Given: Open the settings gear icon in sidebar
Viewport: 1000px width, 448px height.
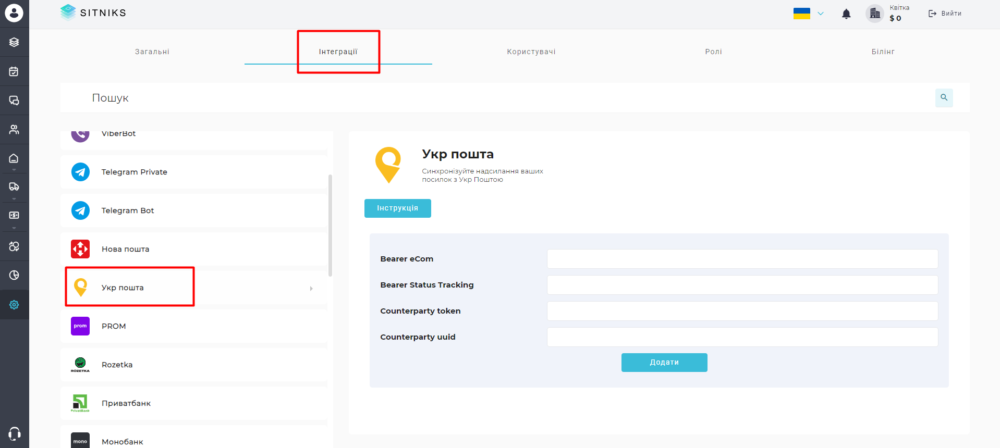Looking at the screenshot, I should pyautogui.click(x=14, y=305).
